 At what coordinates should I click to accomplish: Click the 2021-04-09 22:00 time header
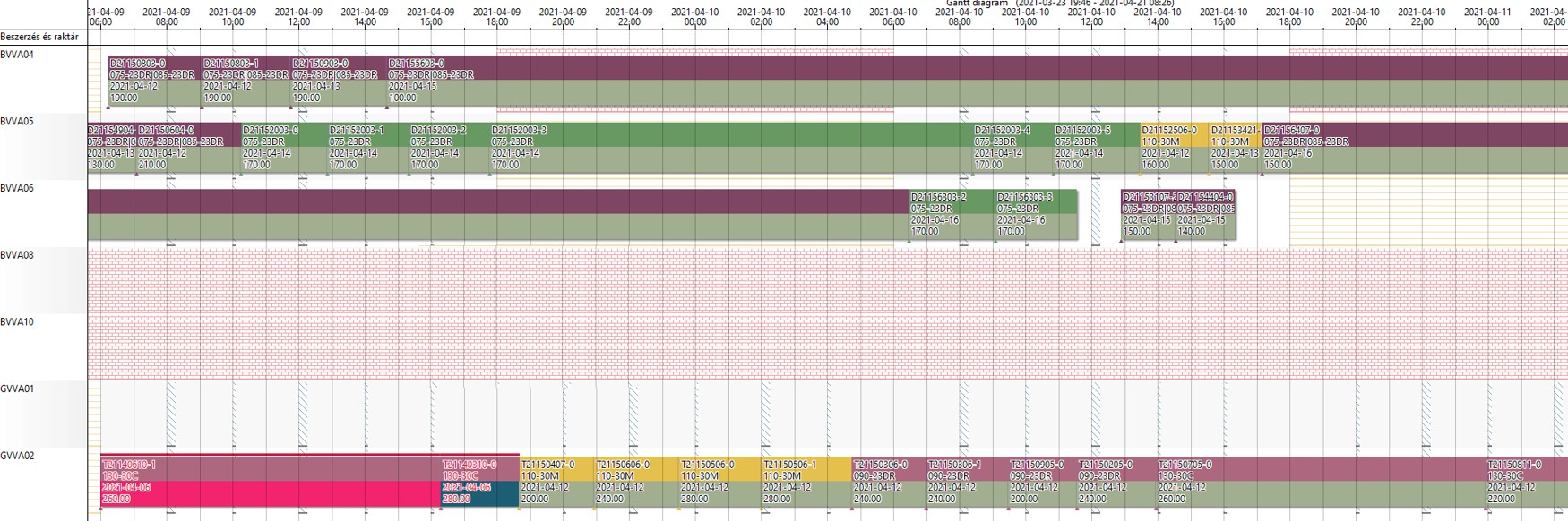[x=630, y=17]
